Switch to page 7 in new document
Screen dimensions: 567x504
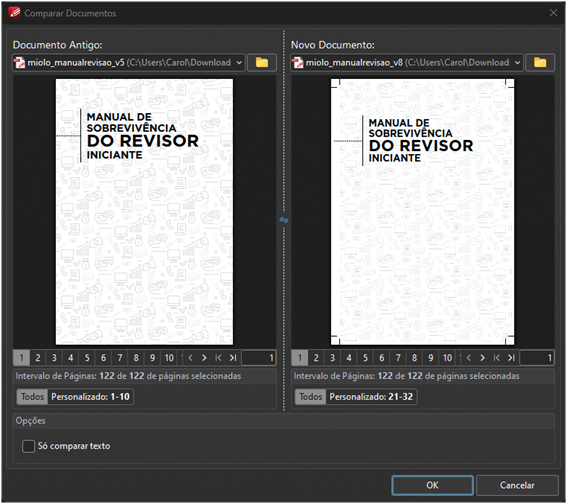398,358
